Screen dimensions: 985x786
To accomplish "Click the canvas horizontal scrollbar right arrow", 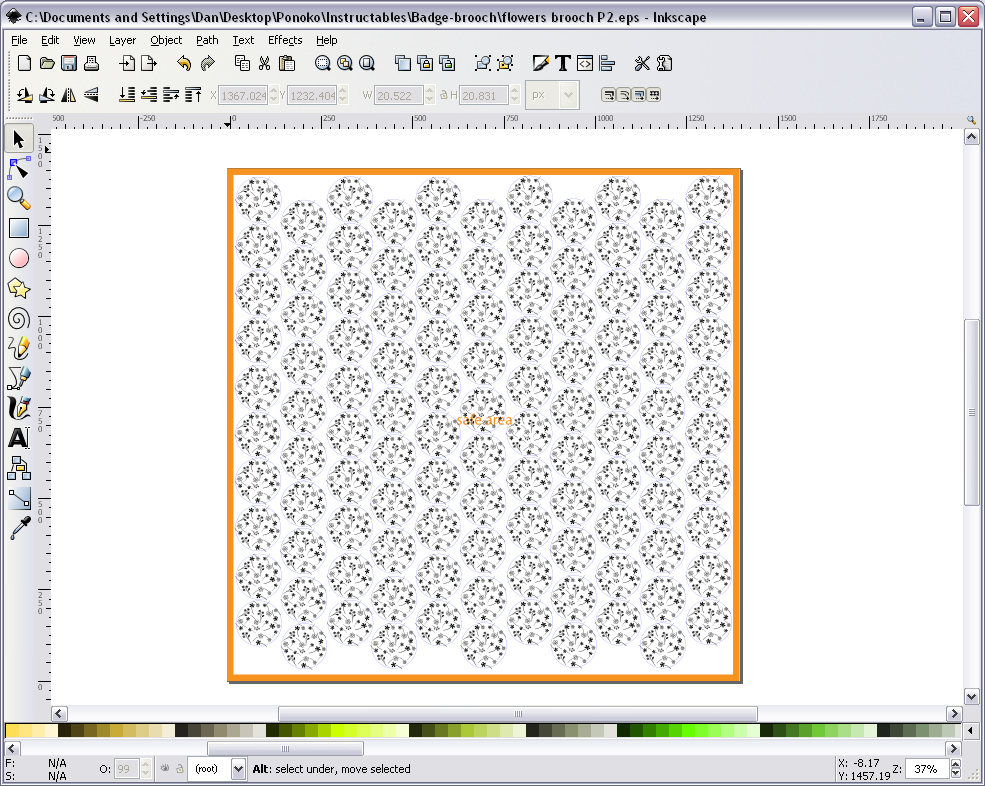I will [x=954, y=714].
